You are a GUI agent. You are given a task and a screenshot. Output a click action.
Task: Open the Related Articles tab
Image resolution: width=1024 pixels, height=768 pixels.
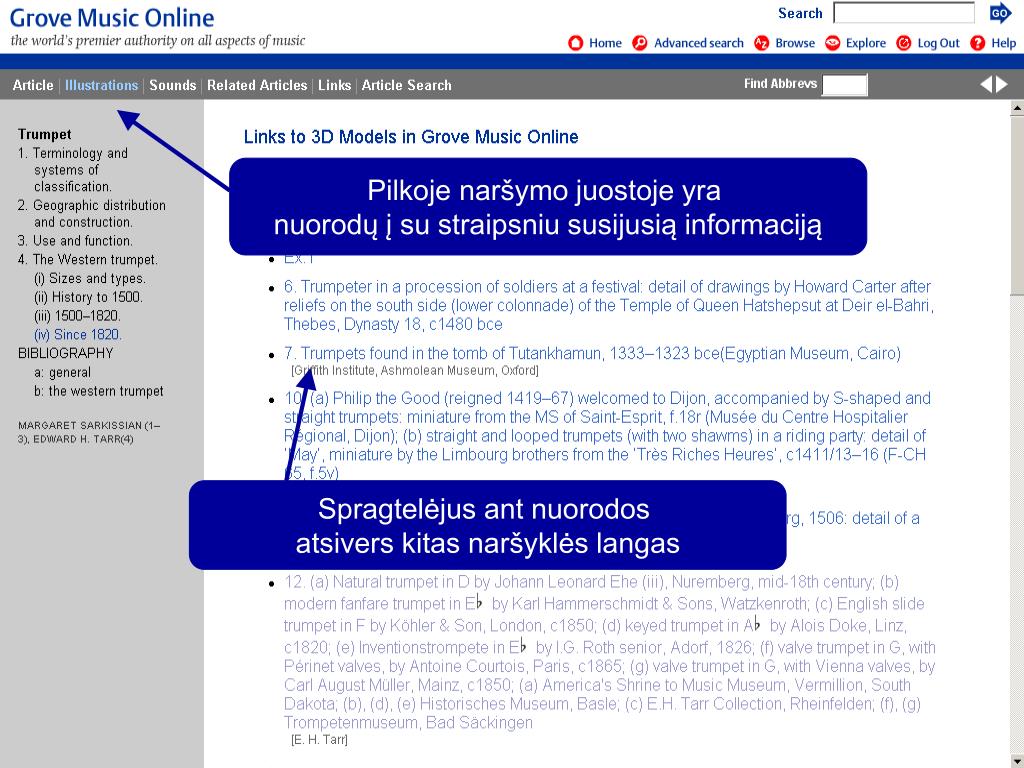coord(257,85)
